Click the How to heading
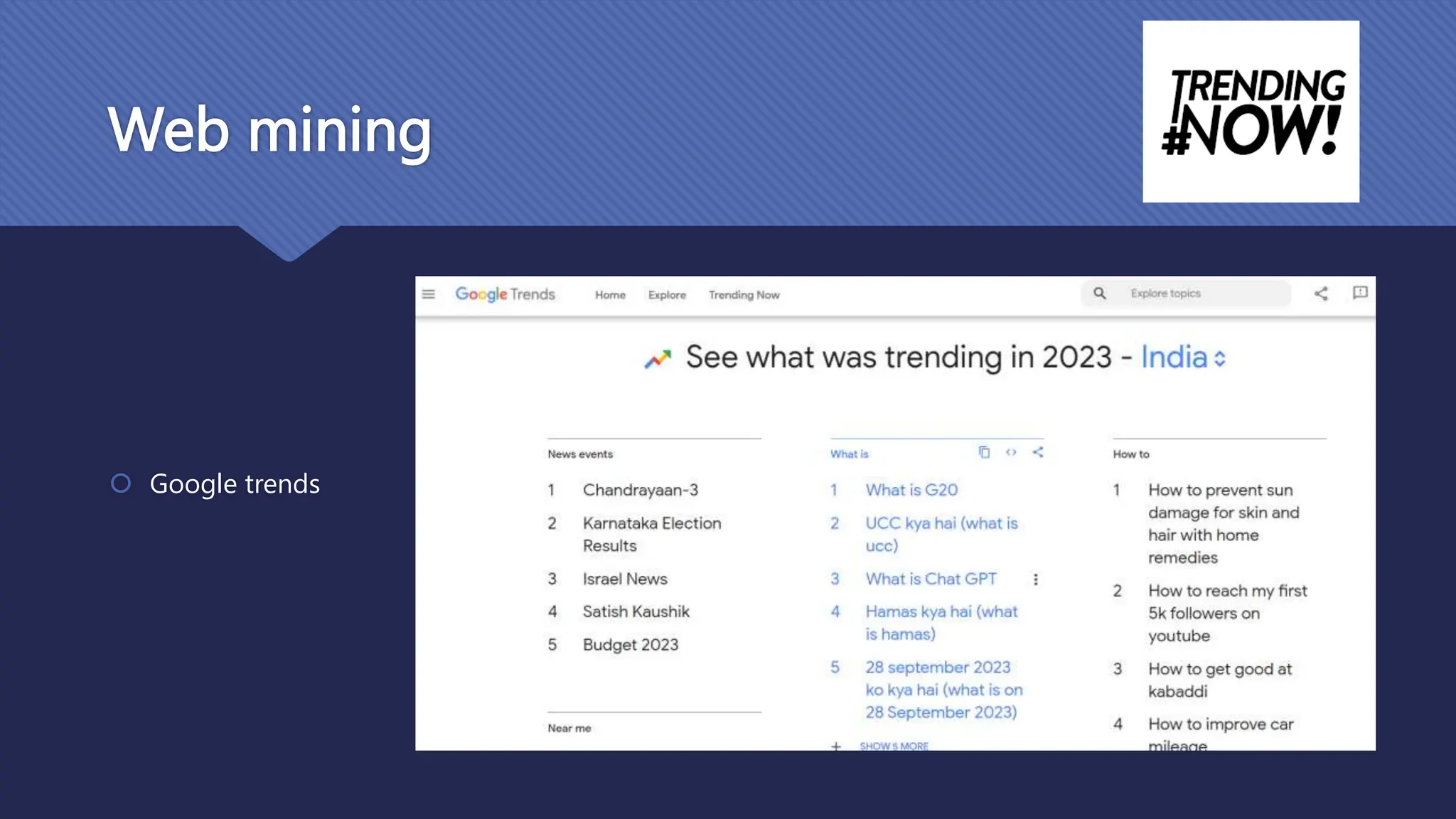This screenshot has height=819, width=1456. click(1131, 454)
